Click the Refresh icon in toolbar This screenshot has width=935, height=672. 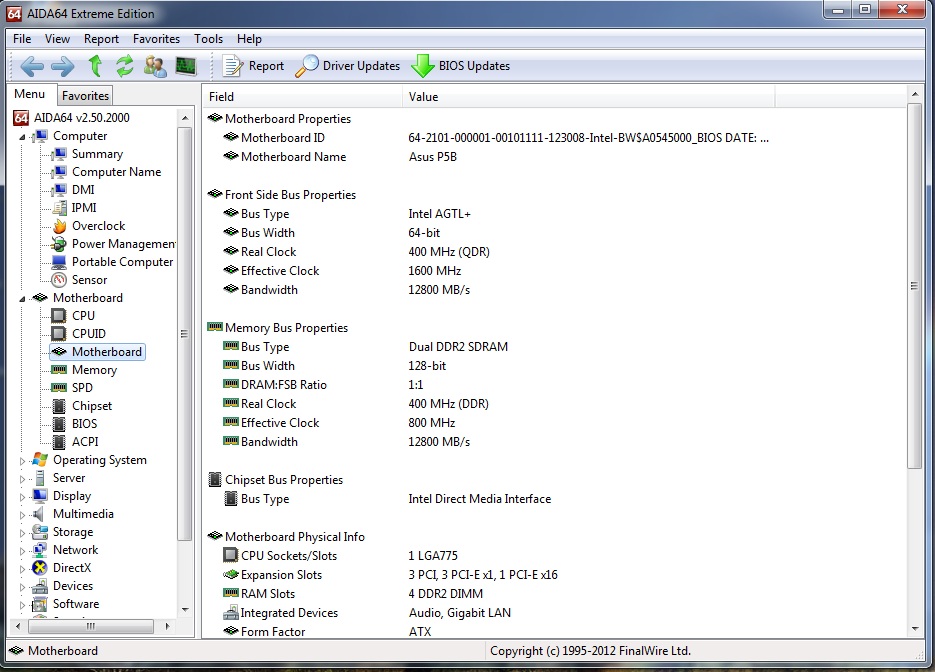click(124, 66)
